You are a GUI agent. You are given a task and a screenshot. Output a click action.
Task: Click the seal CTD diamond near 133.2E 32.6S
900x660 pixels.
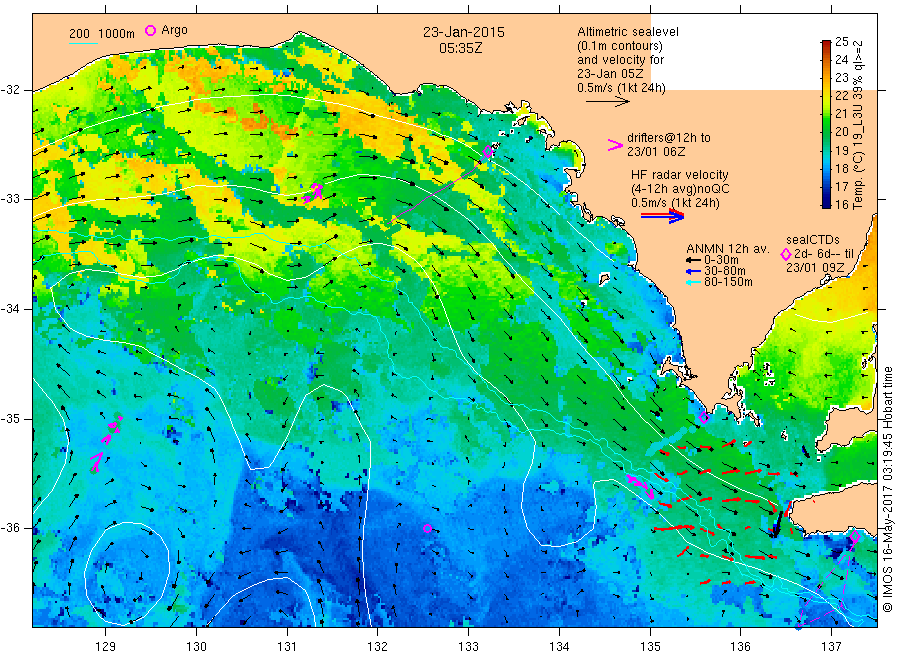[x=488, y=152]
